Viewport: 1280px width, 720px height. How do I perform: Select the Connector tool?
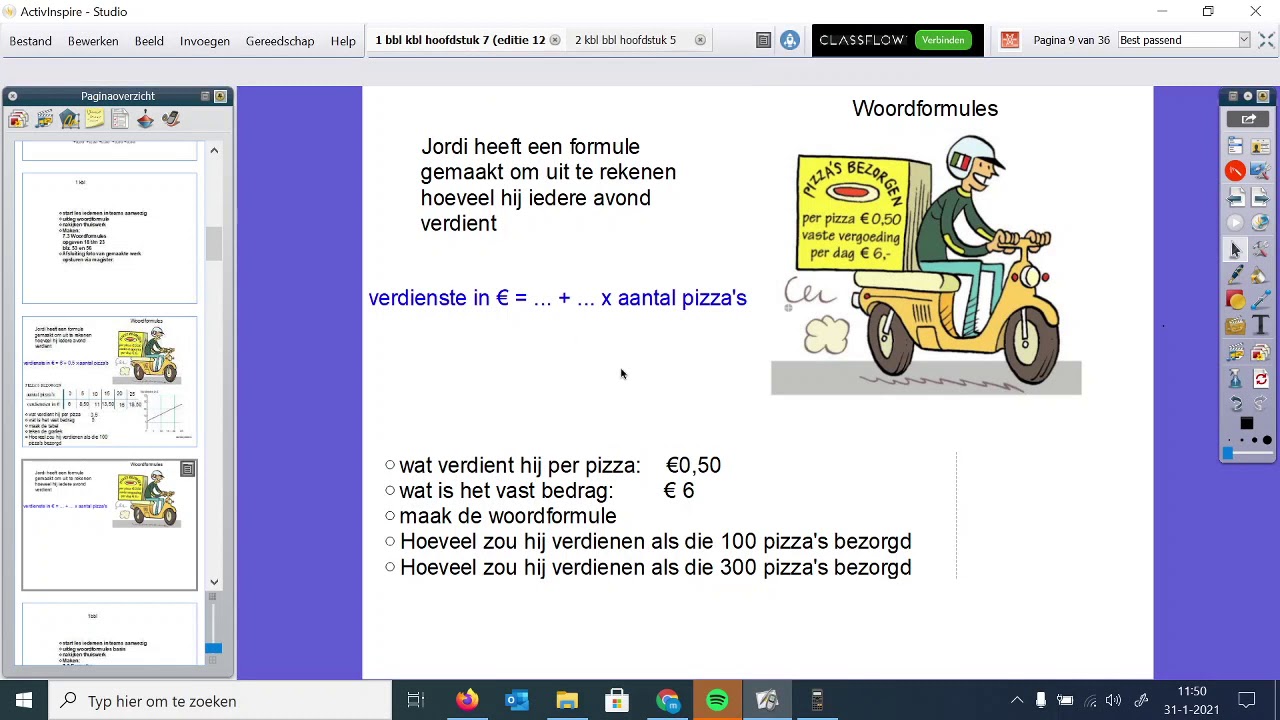[x=1260, y=300]
